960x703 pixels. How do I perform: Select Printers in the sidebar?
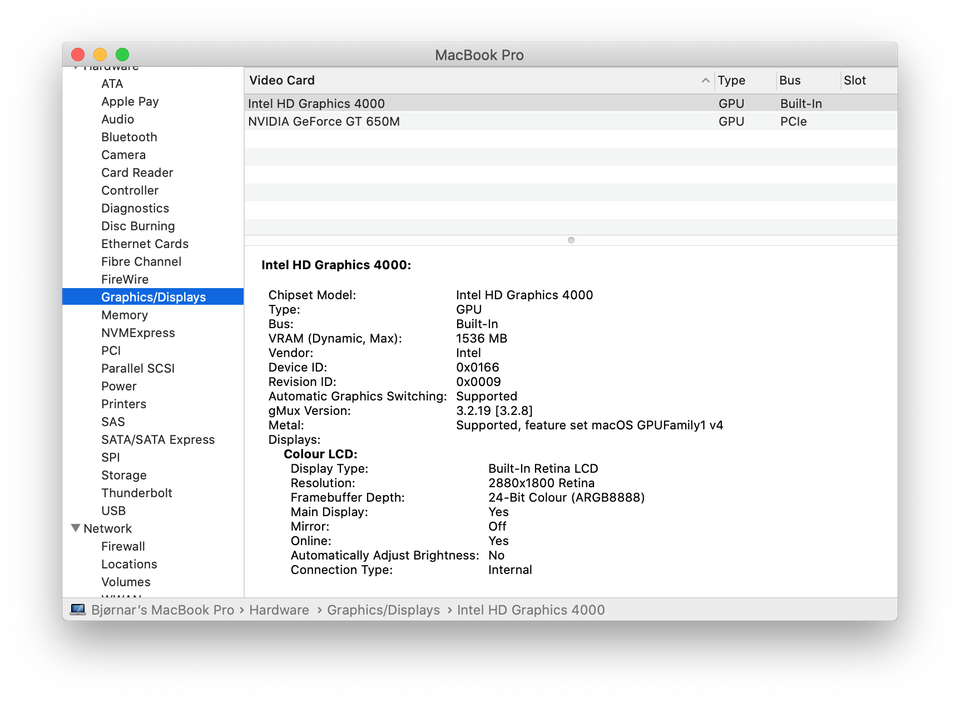click(x=124, y=403)
